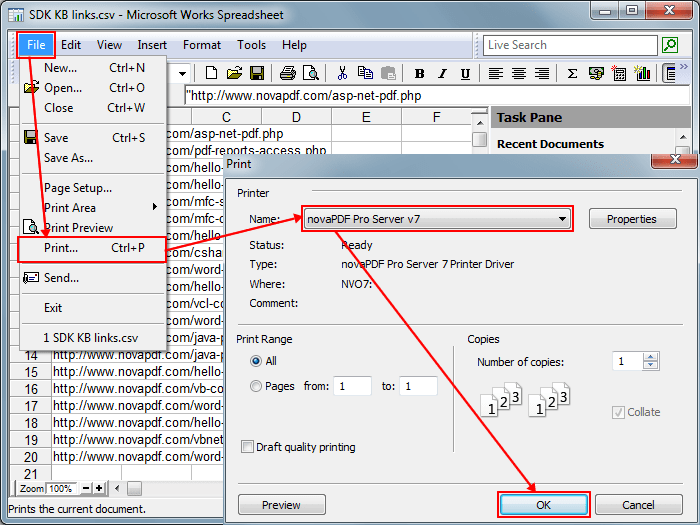
Task: Expand toolbar overflow chevron
Action: [x=684, y=67]
